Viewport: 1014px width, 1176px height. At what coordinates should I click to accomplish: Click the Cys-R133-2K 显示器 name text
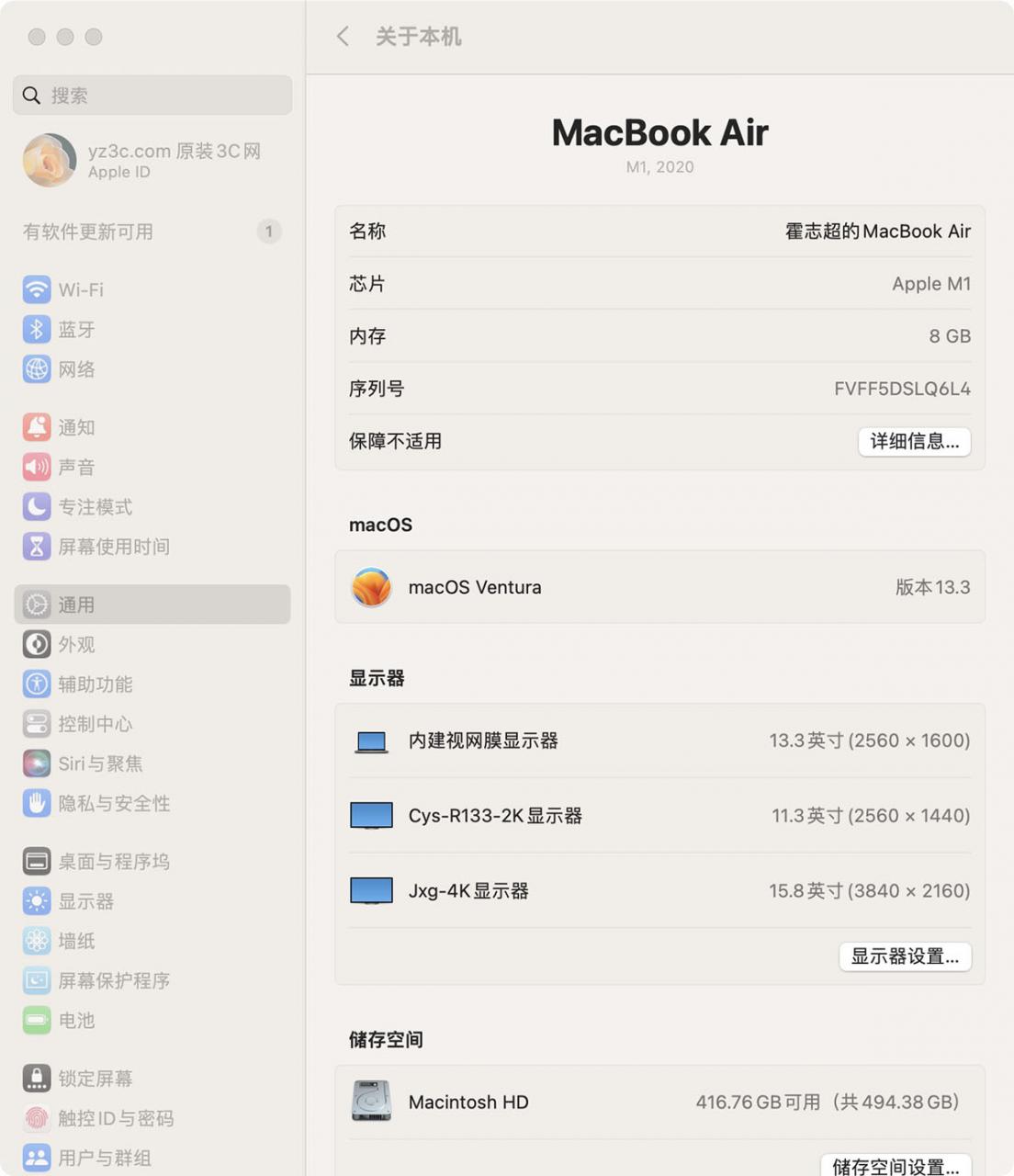tap(495, 816)
